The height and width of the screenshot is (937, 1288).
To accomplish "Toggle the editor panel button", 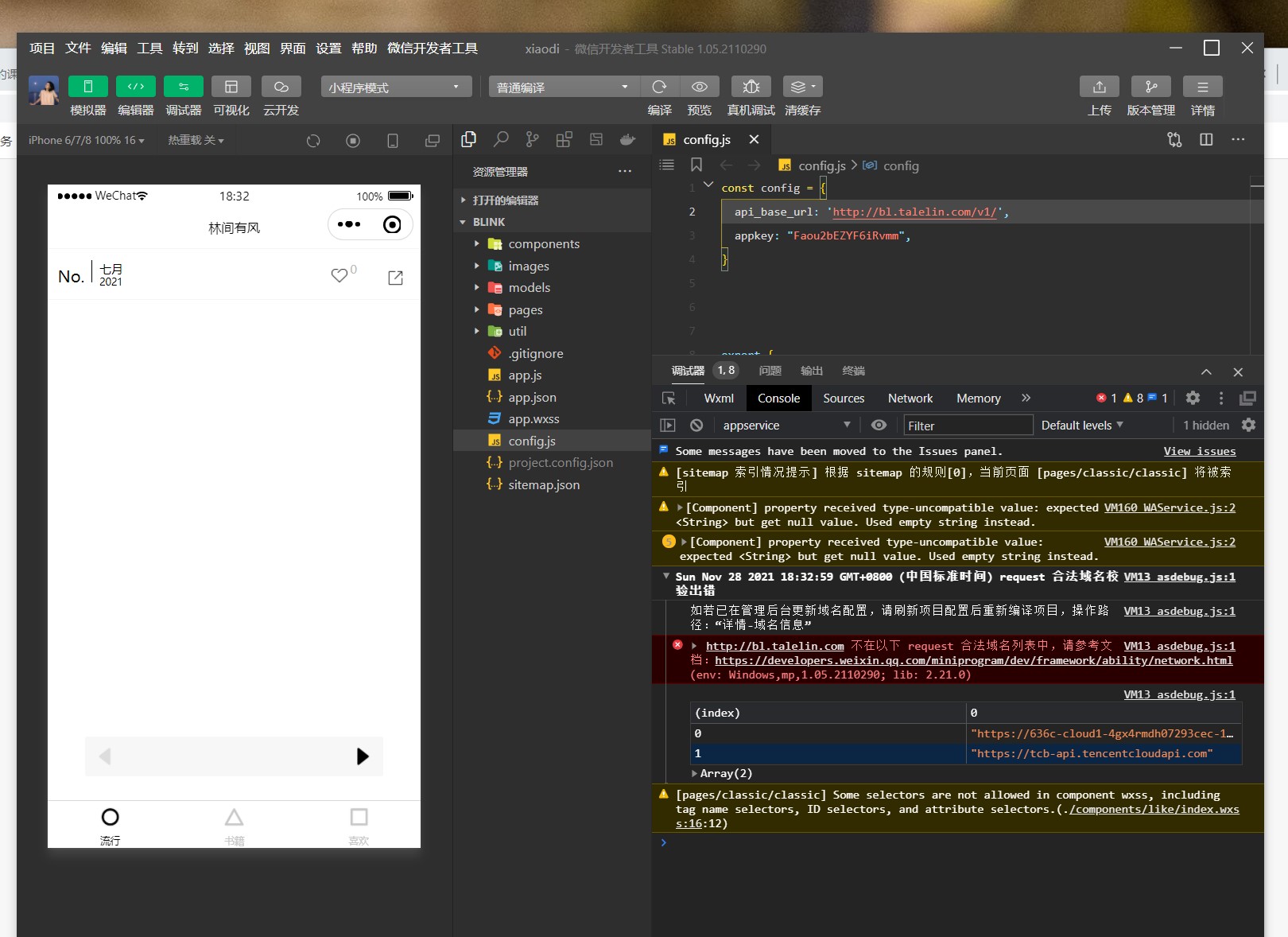I will [136, 87].
